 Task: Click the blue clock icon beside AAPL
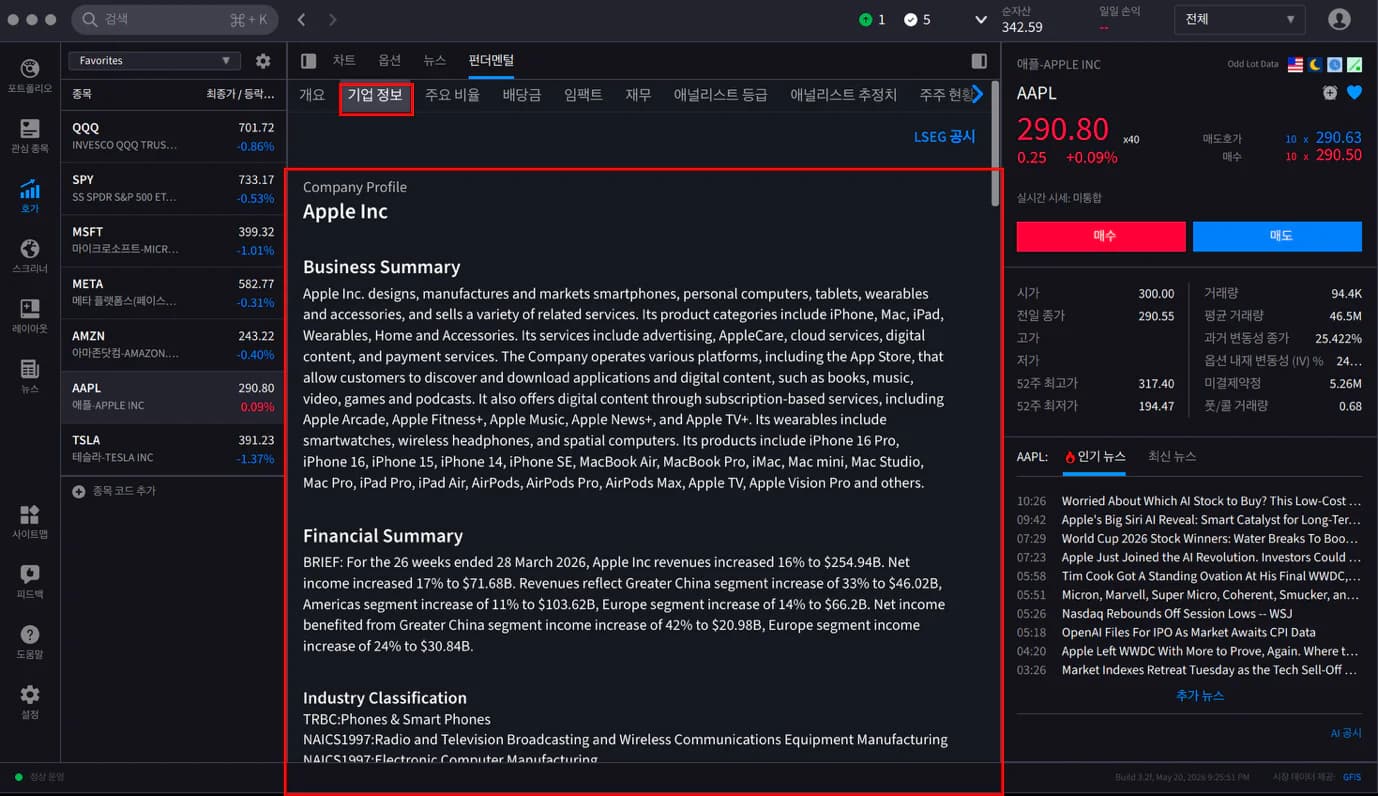[1335, 65]
